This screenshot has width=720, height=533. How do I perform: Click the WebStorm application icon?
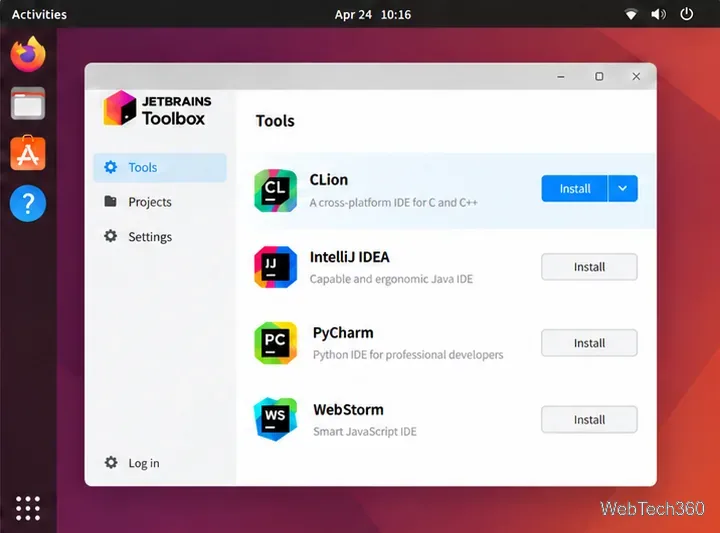[x=276, y=419]
